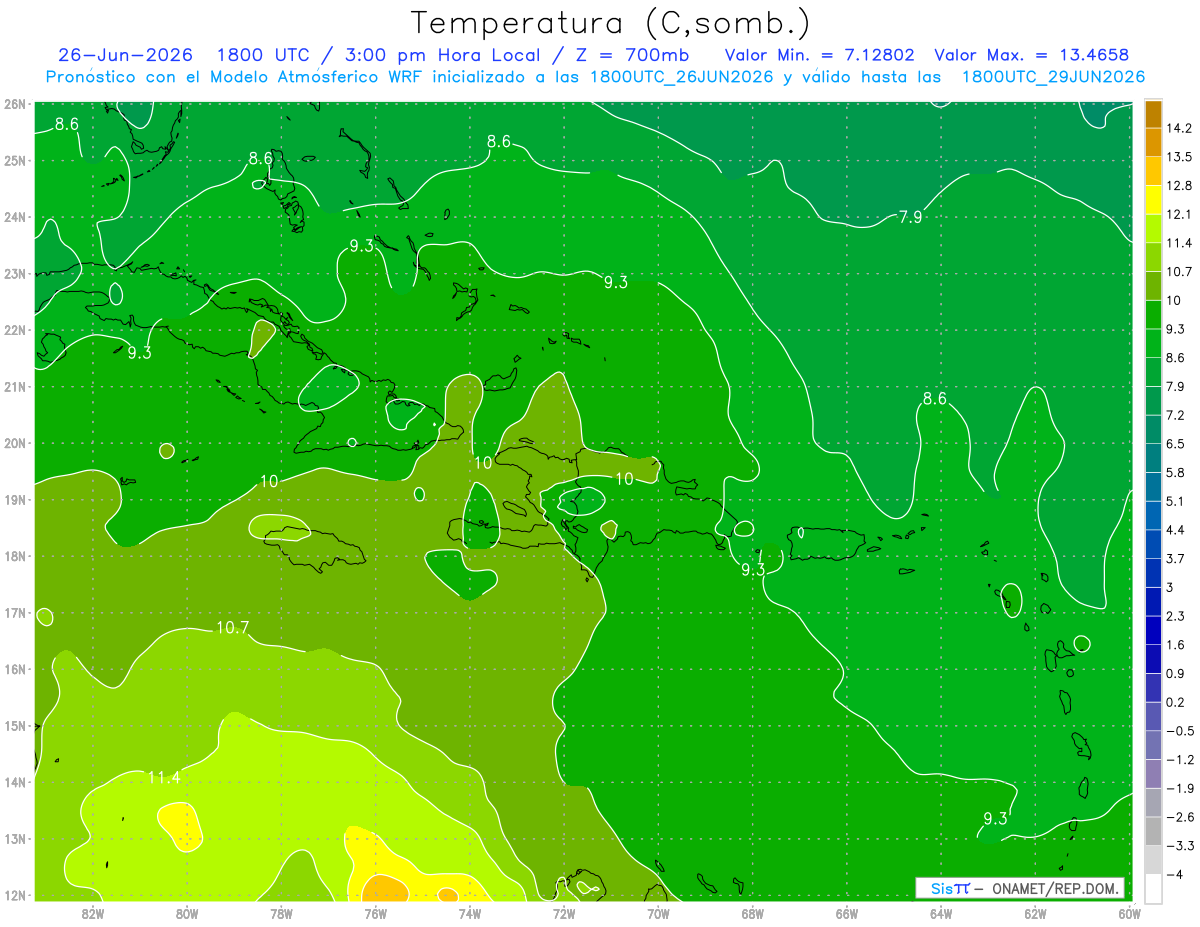
Task: Click the orange top segment of the colorbar
Action: point(1154,114)
